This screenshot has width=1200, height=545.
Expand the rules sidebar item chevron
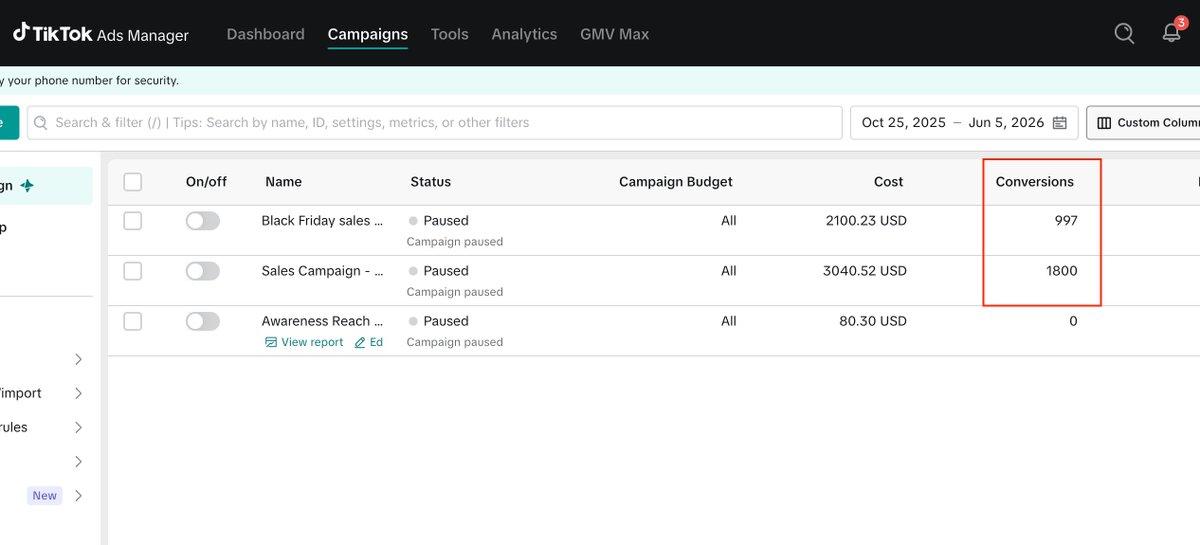click(79, 427)
